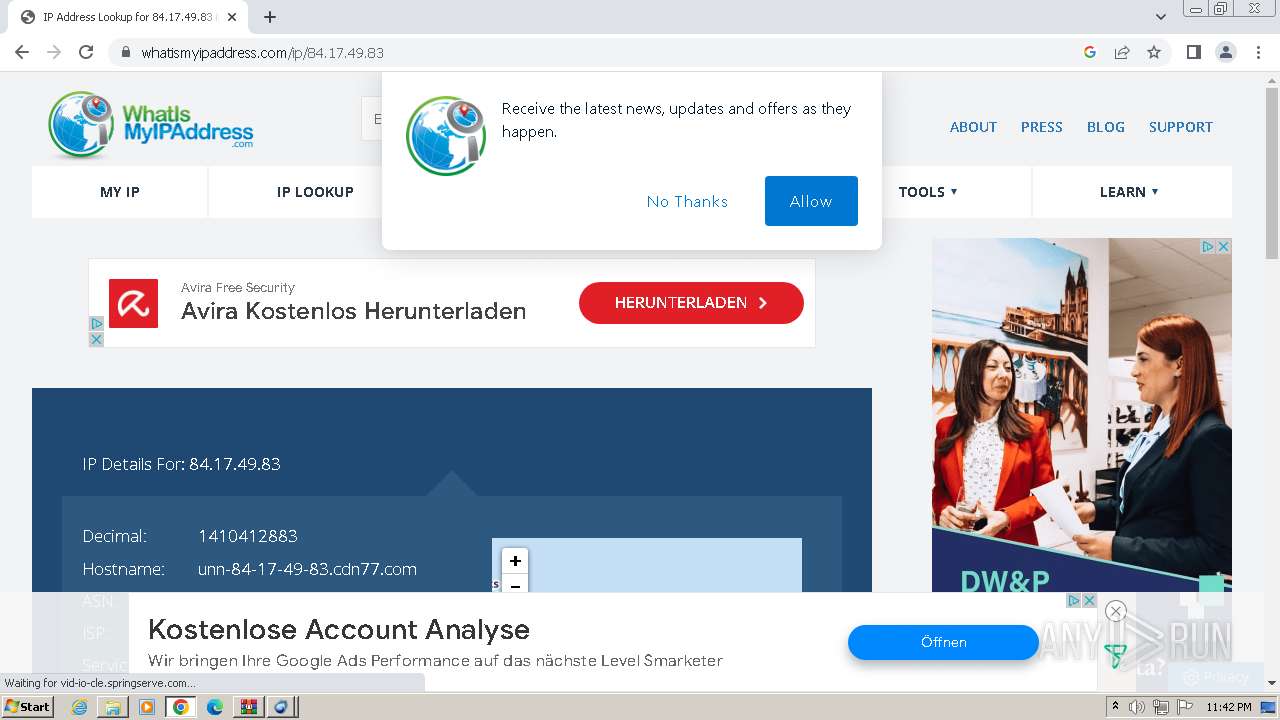
Task: Bookmark this page with the star
Action: point(1154,52)
